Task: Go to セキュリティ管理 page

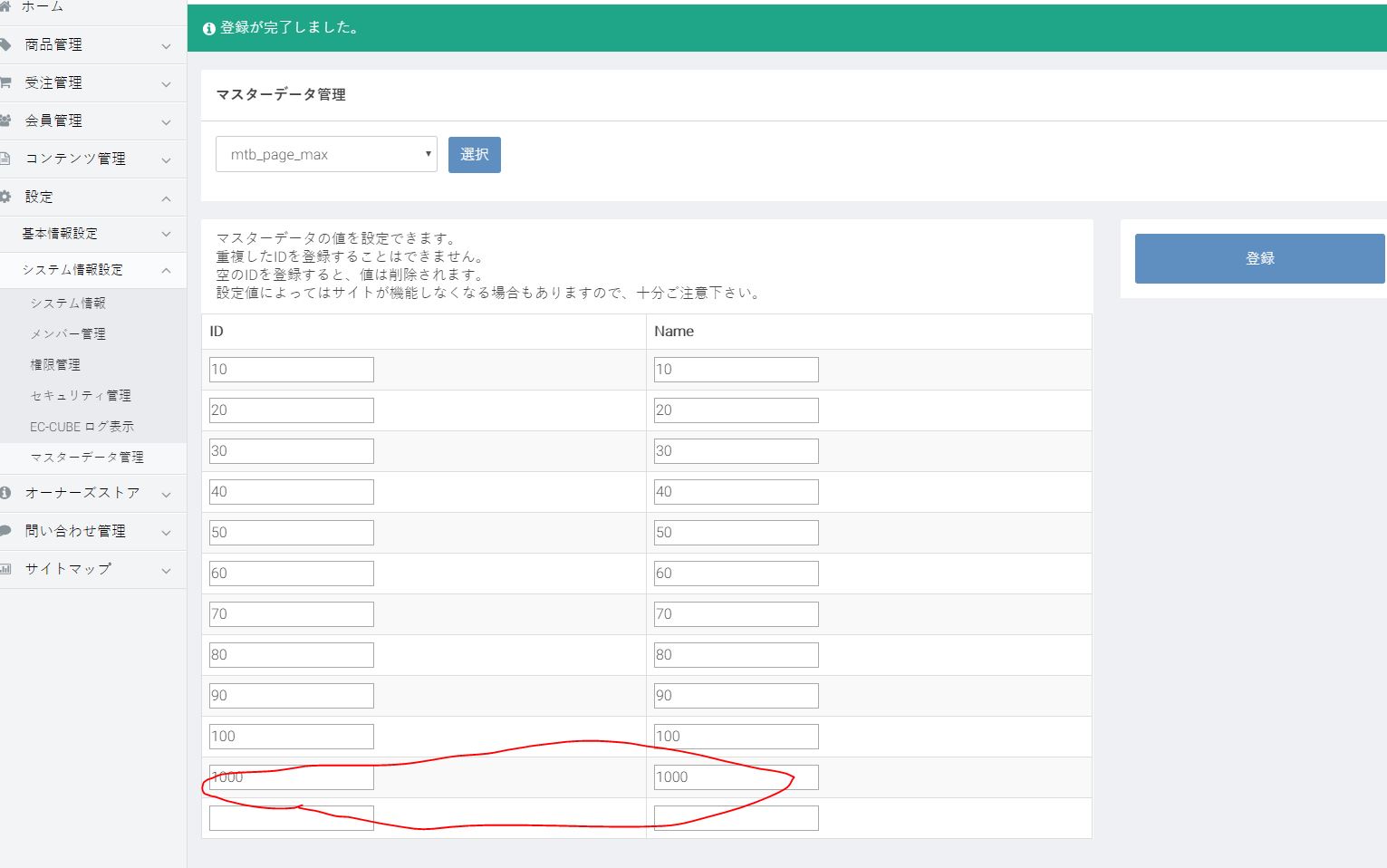Action: 81,396
